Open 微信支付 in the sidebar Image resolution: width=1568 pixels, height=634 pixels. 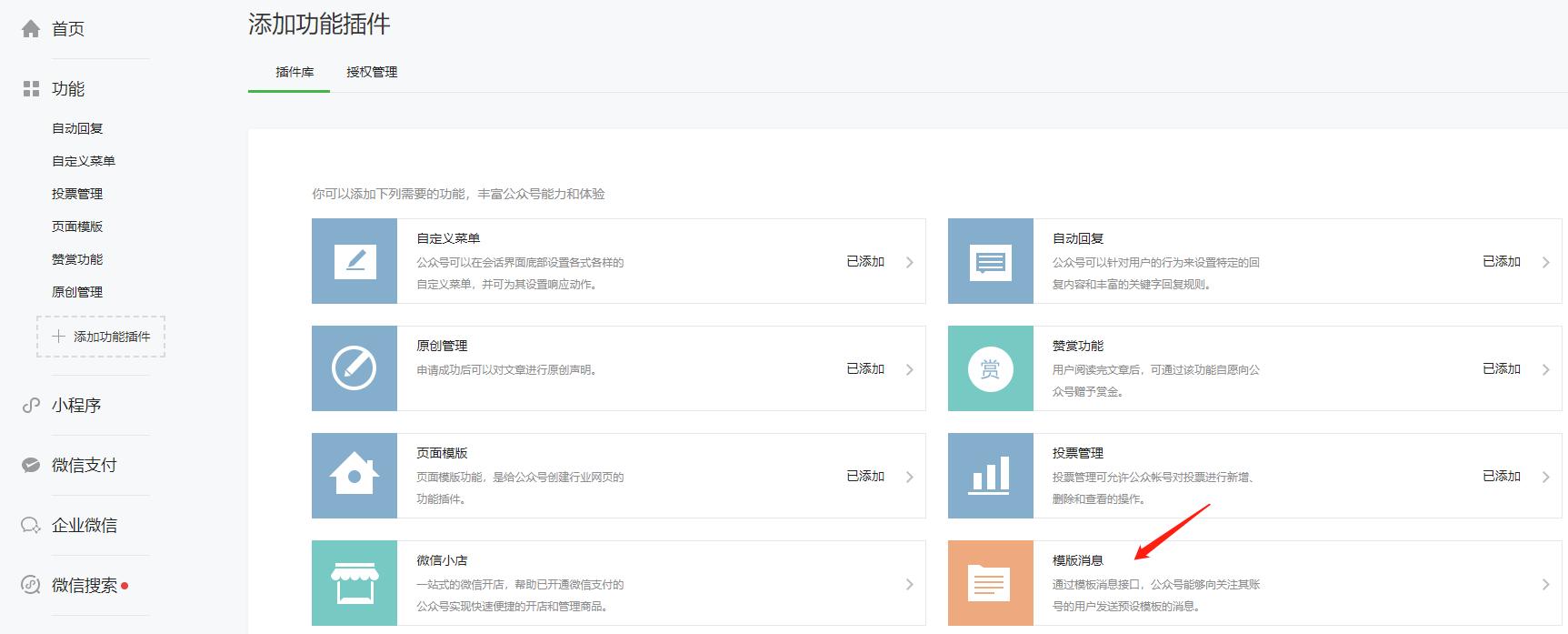coord(85,465)
